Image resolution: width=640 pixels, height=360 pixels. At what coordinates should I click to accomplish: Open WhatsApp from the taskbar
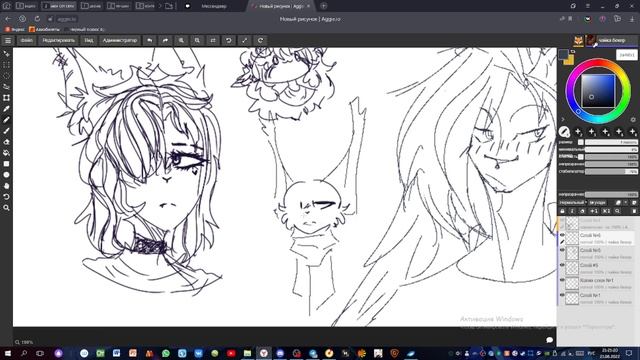166,353
